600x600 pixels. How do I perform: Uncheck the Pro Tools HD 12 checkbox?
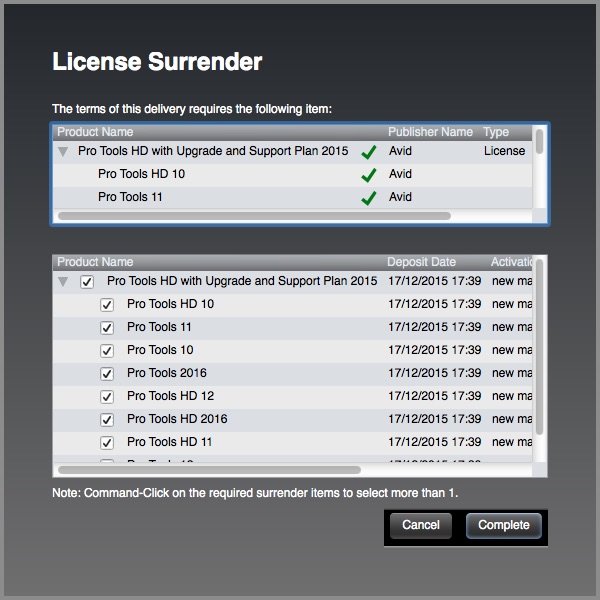point(107,397)
